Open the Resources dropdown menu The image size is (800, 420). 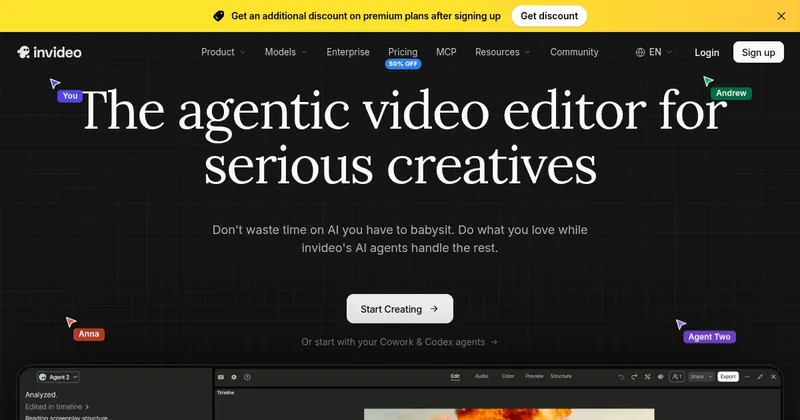pos(503,52)
